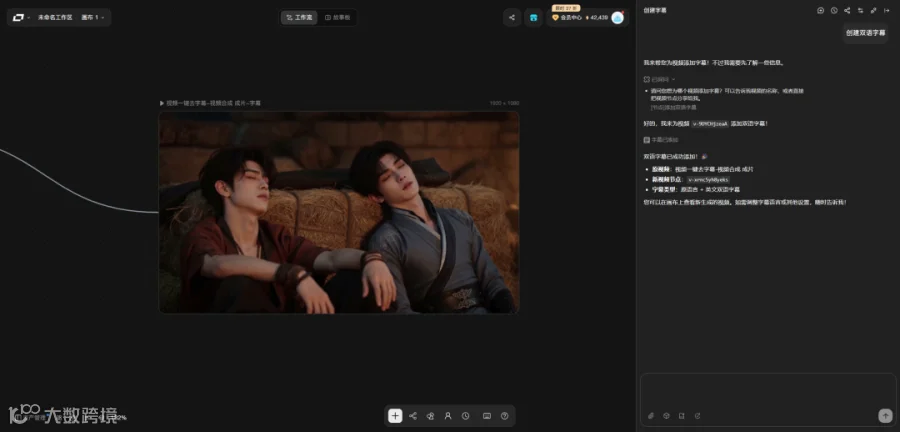Click the shapes assets icon in bottom toolbar
This screenshot has height=432, width=900.
430,416
